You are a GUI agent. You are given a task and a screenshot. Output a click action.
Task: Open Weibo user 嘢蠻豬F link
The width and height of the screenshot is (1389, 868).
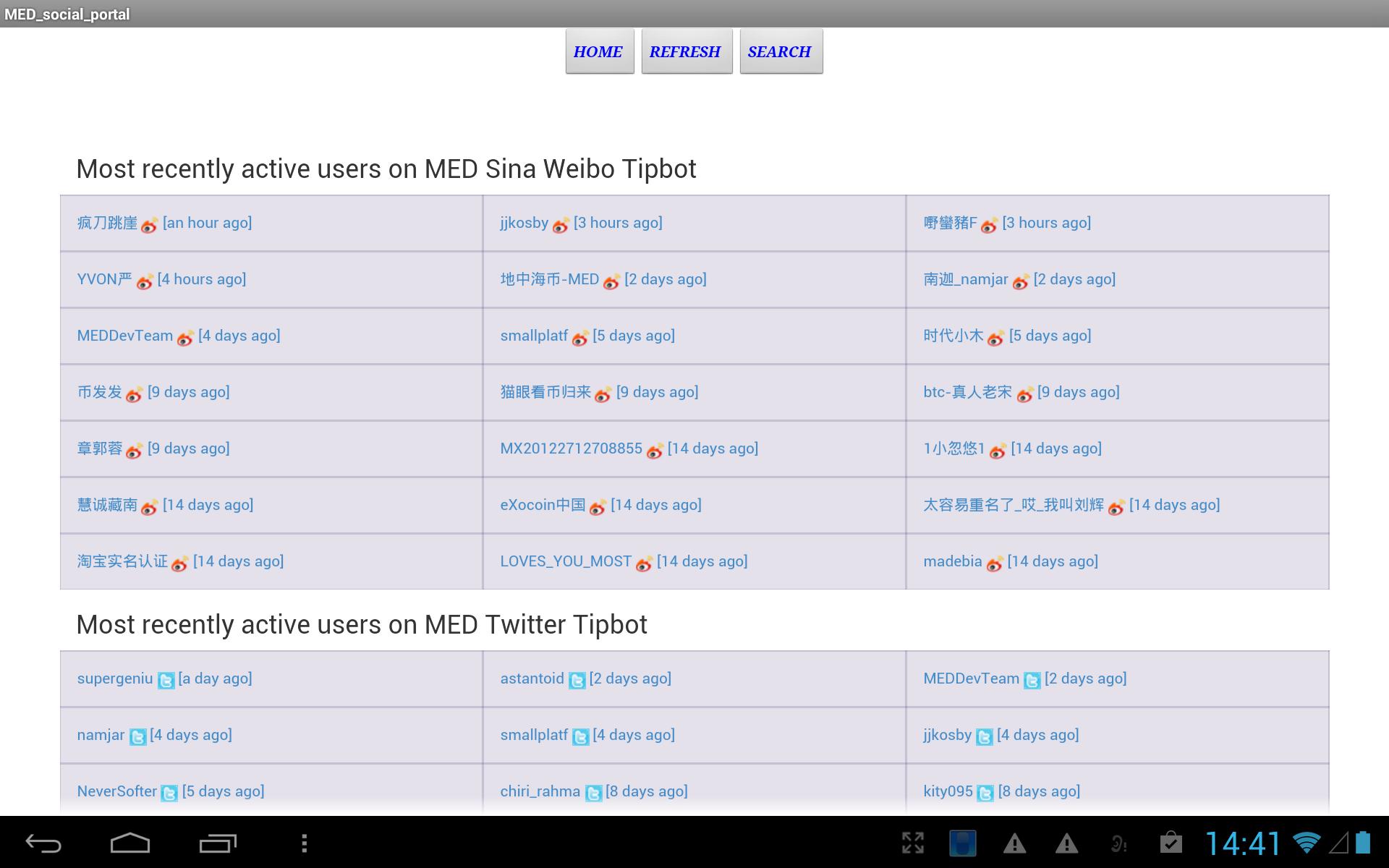click(x=950, y=223)
